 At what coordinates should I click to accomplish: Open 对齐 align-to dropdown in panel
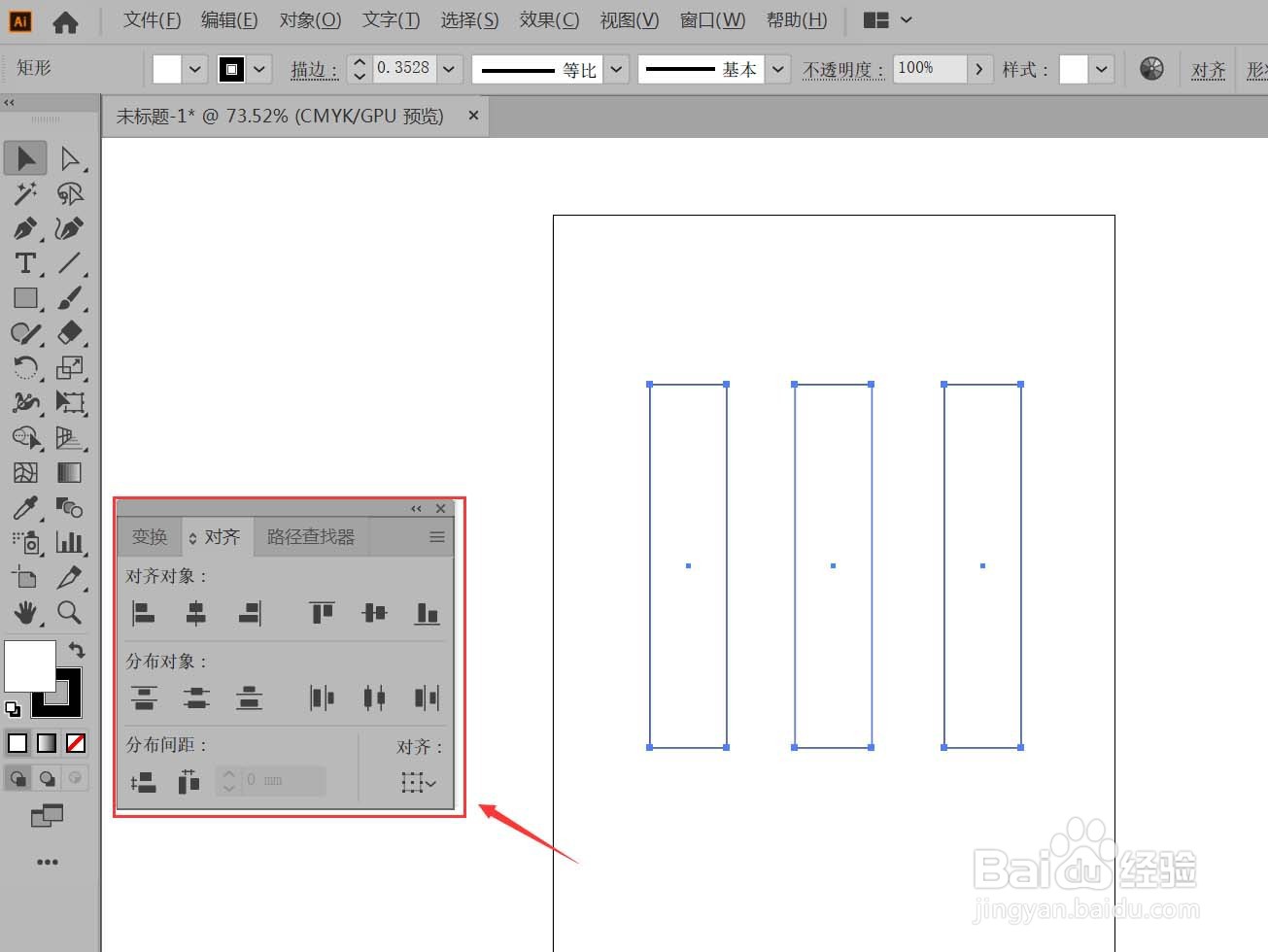[x=419, y=782]
